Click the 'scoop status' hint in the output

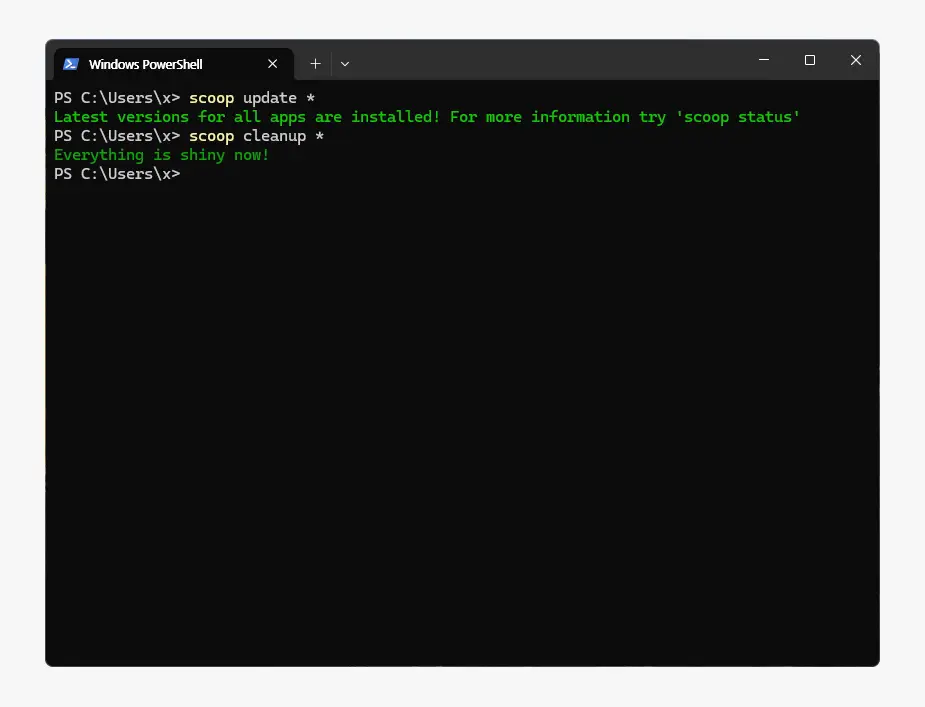[738, 117]
